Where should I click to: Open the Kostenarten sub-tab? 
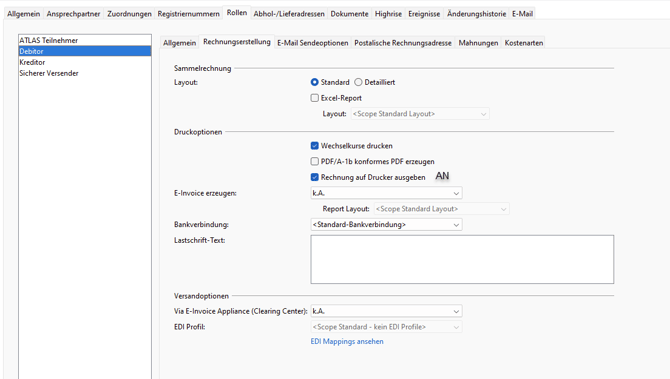point(523,43)
